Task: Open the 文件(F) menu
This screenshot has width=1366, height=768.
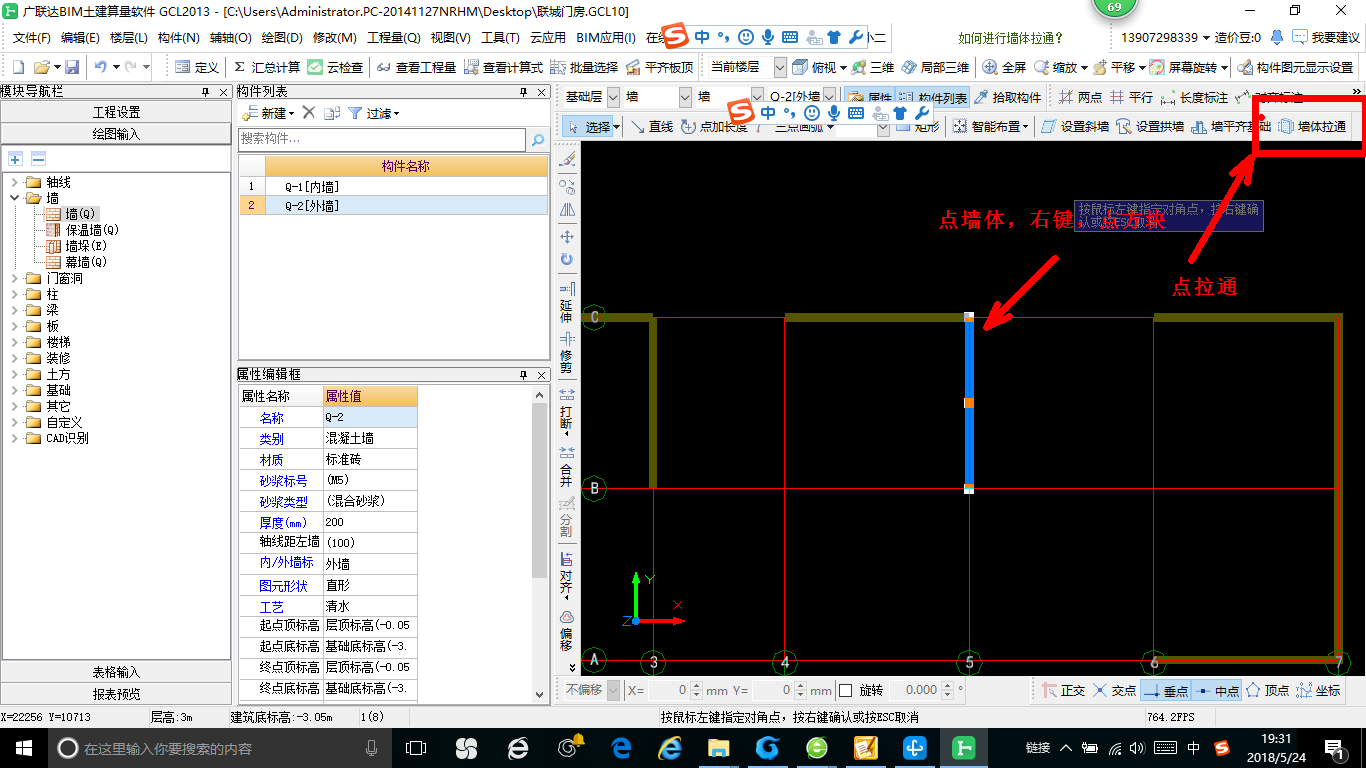Action: coord(32,38)
